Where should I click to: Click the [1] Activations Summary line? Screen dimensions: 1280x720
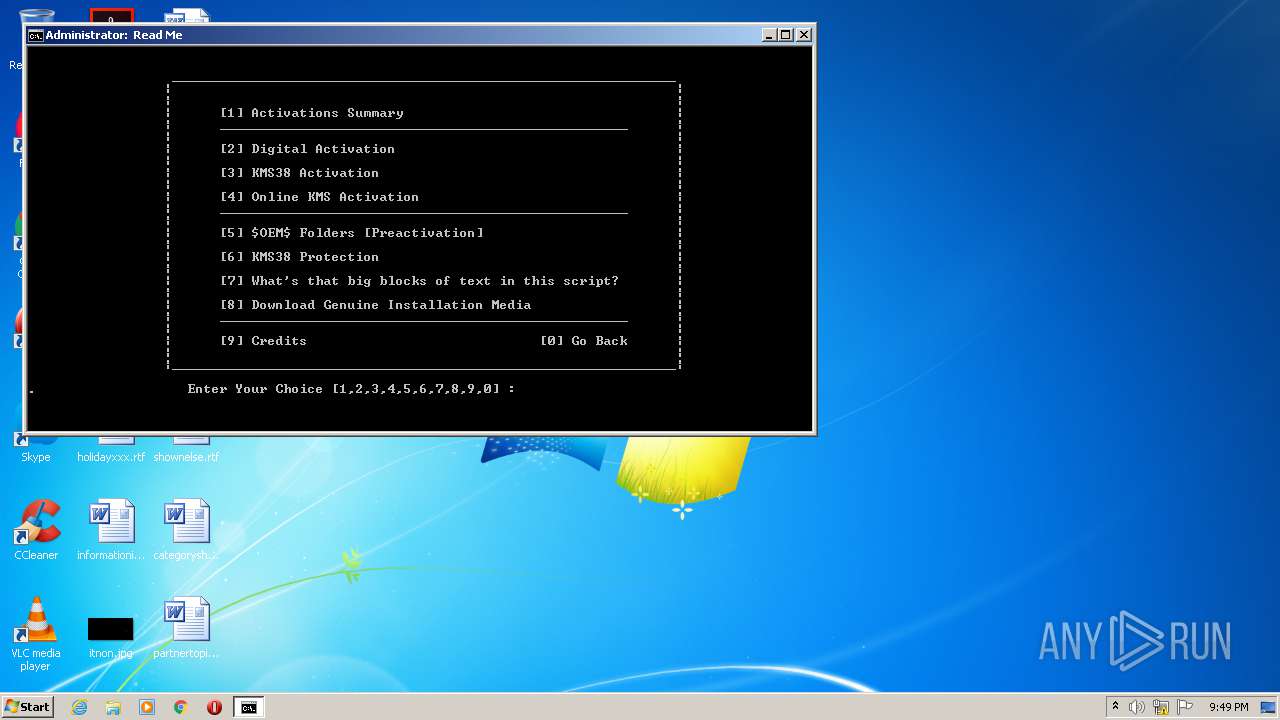tap(312, 113)
